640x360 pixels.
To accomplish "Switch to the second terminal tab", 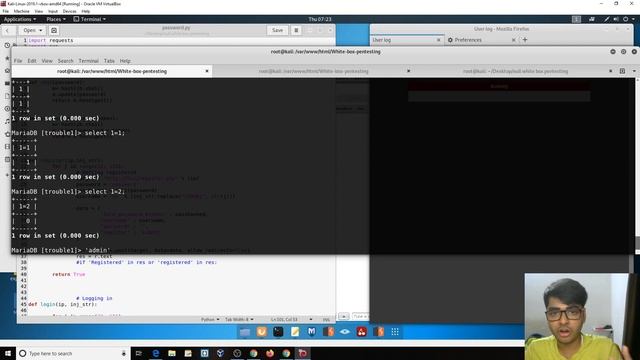I will tap(313, 71).
